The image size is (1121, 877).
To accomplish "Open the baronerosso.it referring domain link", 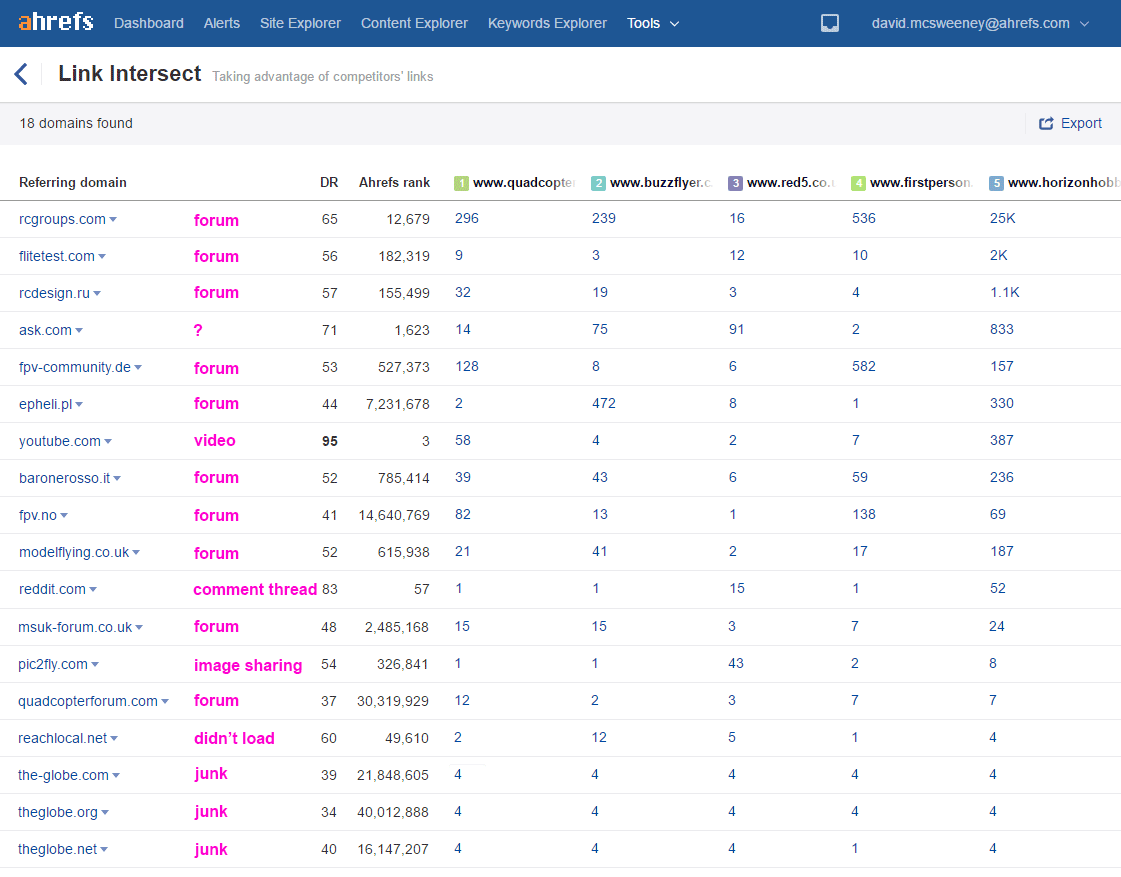I will coord(64,478).
